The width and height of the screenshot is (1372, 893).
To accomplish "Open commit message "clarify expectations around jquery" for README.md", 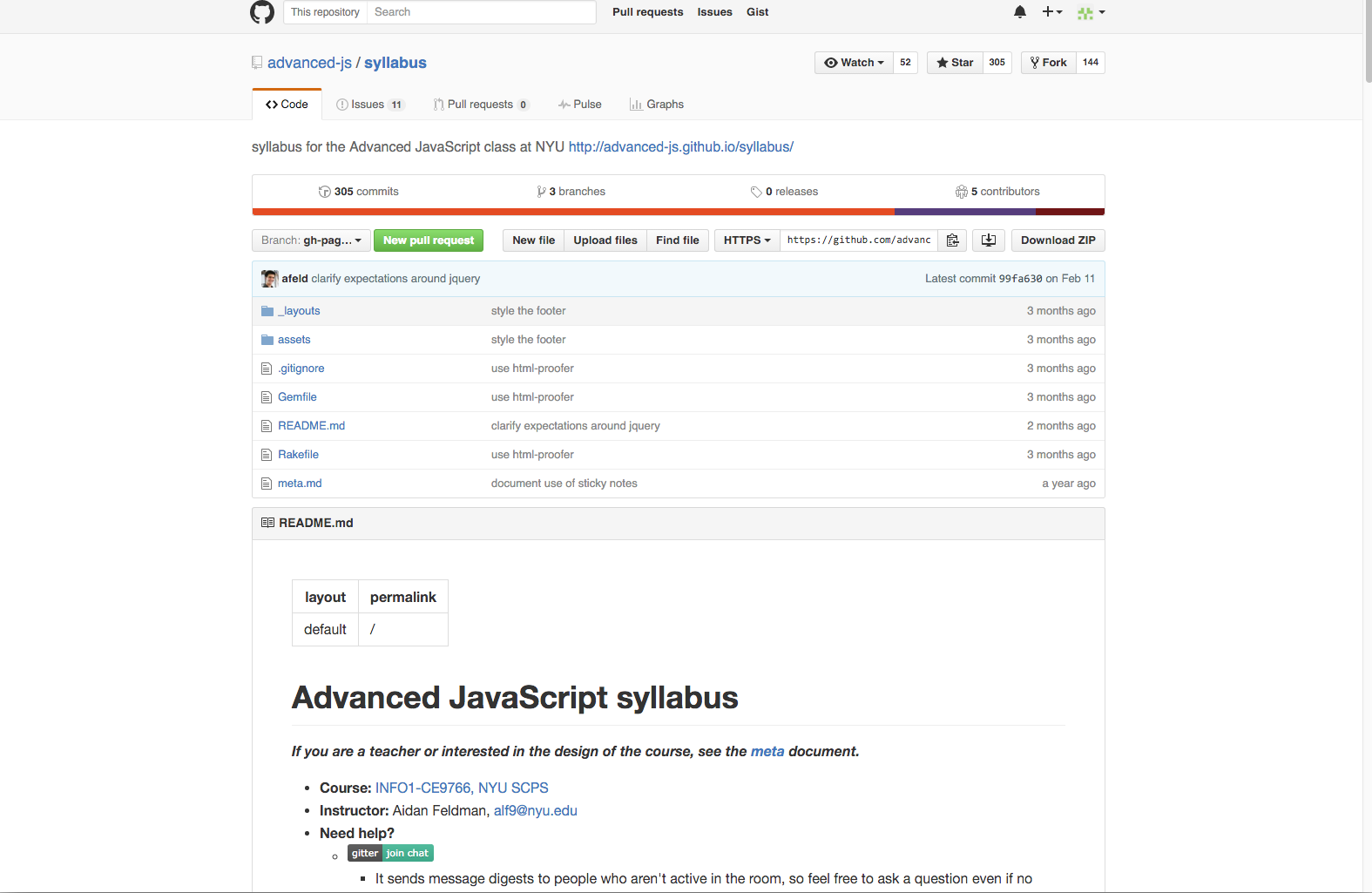I will (x=576, y=426).
